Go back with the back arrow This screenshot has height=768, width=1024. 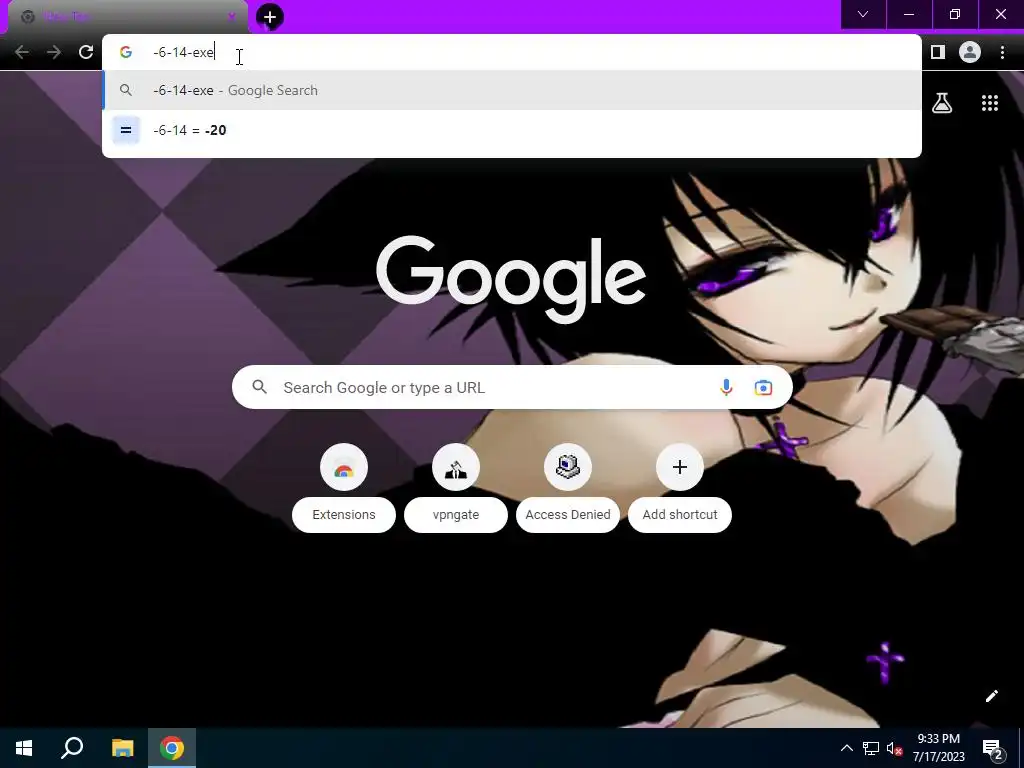tap(22, 52)
